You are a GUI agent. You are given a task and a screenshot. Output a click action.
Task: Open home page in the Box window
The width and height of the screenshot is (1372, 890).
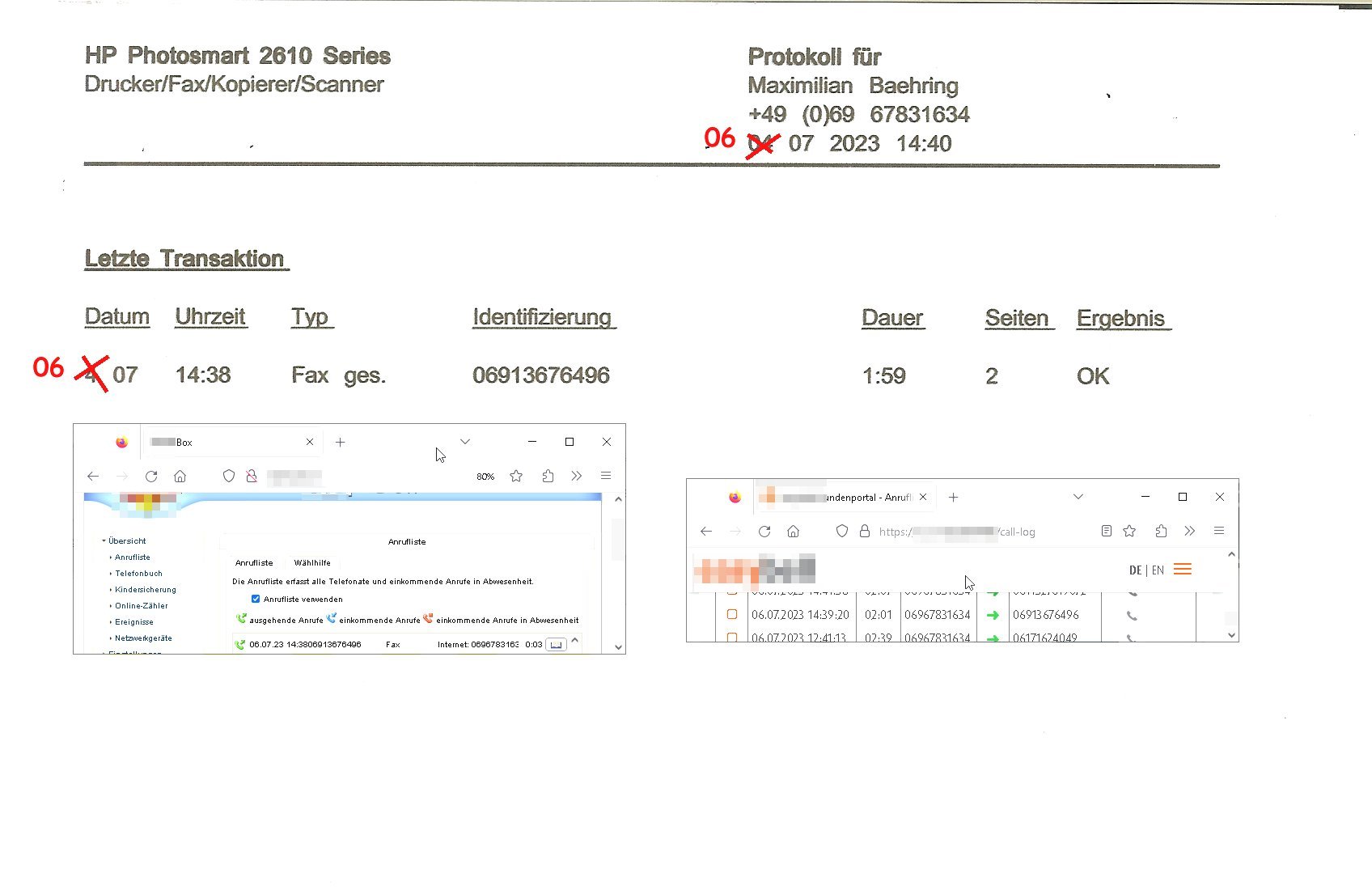point(180,477)
